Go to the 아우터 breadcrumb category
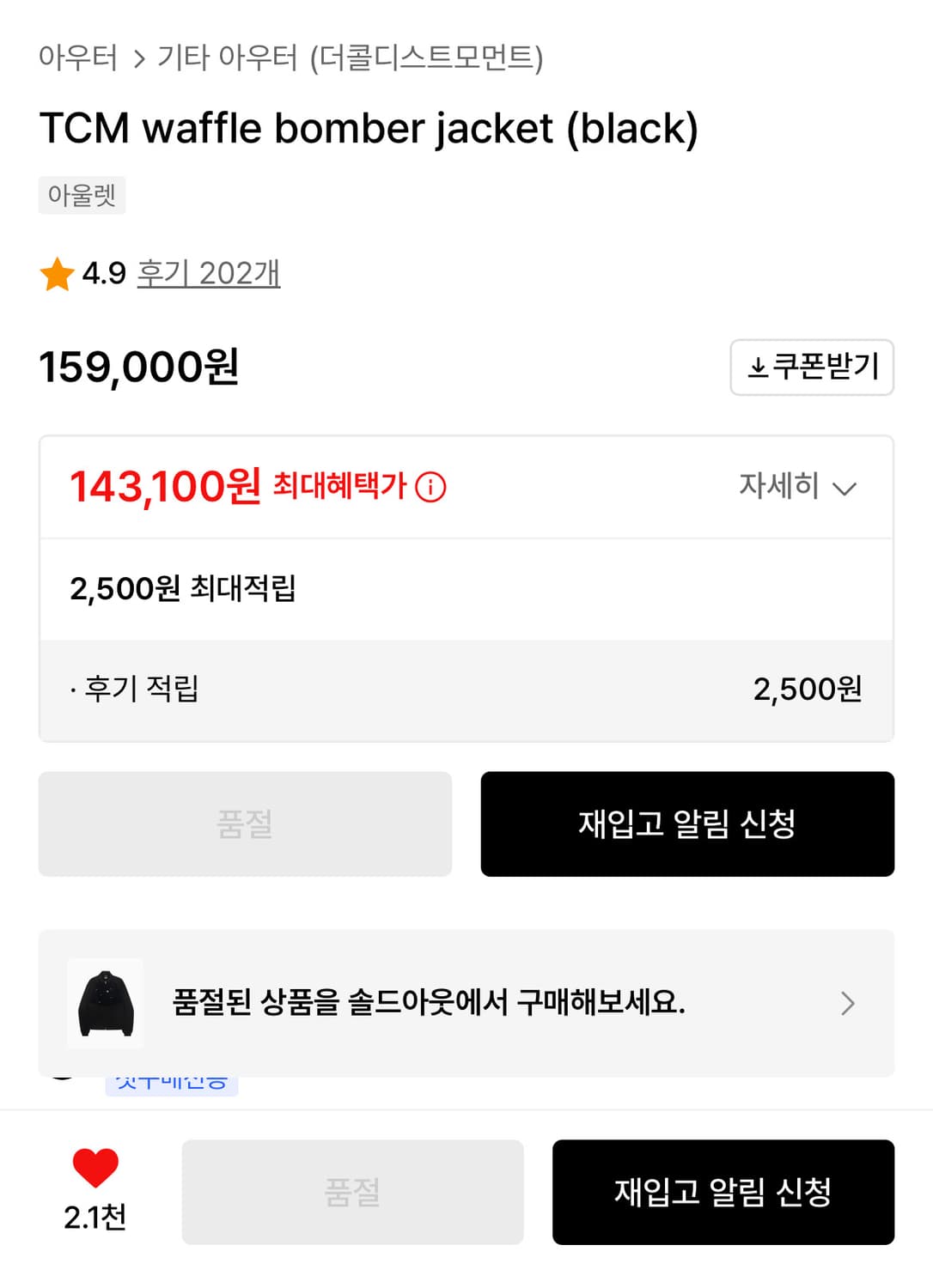Screen dimensions: 933x1288 pyautogui.click(x=78, y=58)
